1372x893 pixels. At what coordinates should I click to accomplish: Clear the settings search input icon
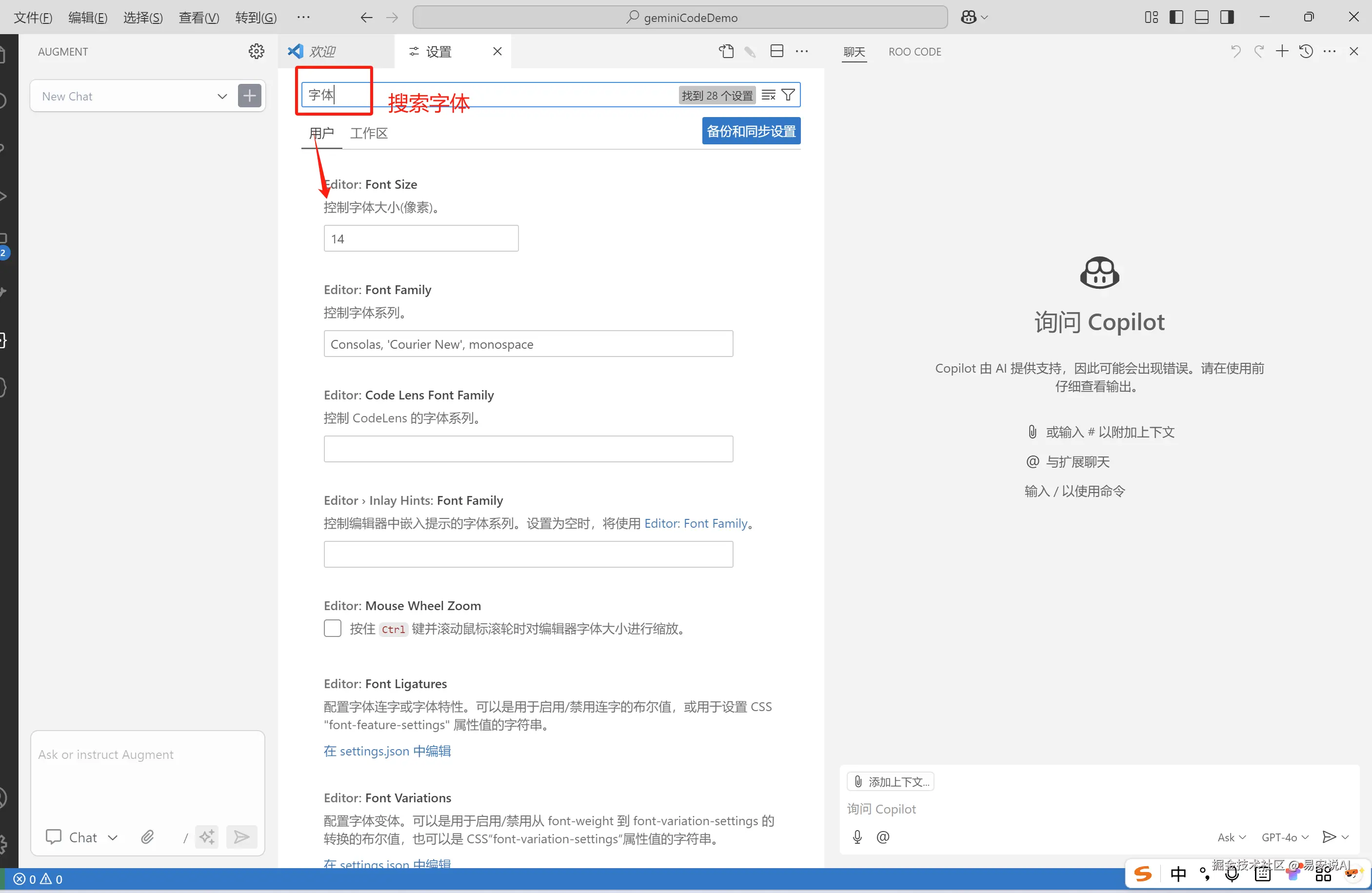click(768, 95)
